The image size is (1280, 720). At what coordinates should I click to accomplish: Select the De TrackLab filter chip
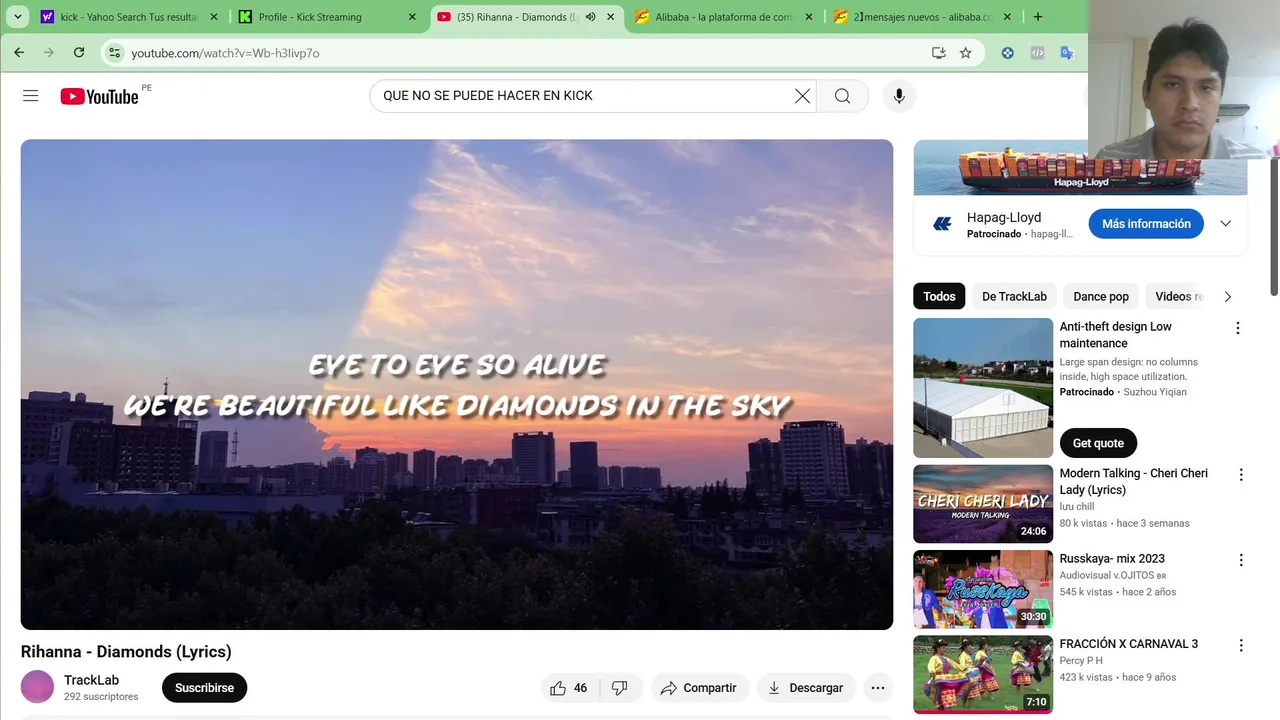click(x=1014, y=297)
